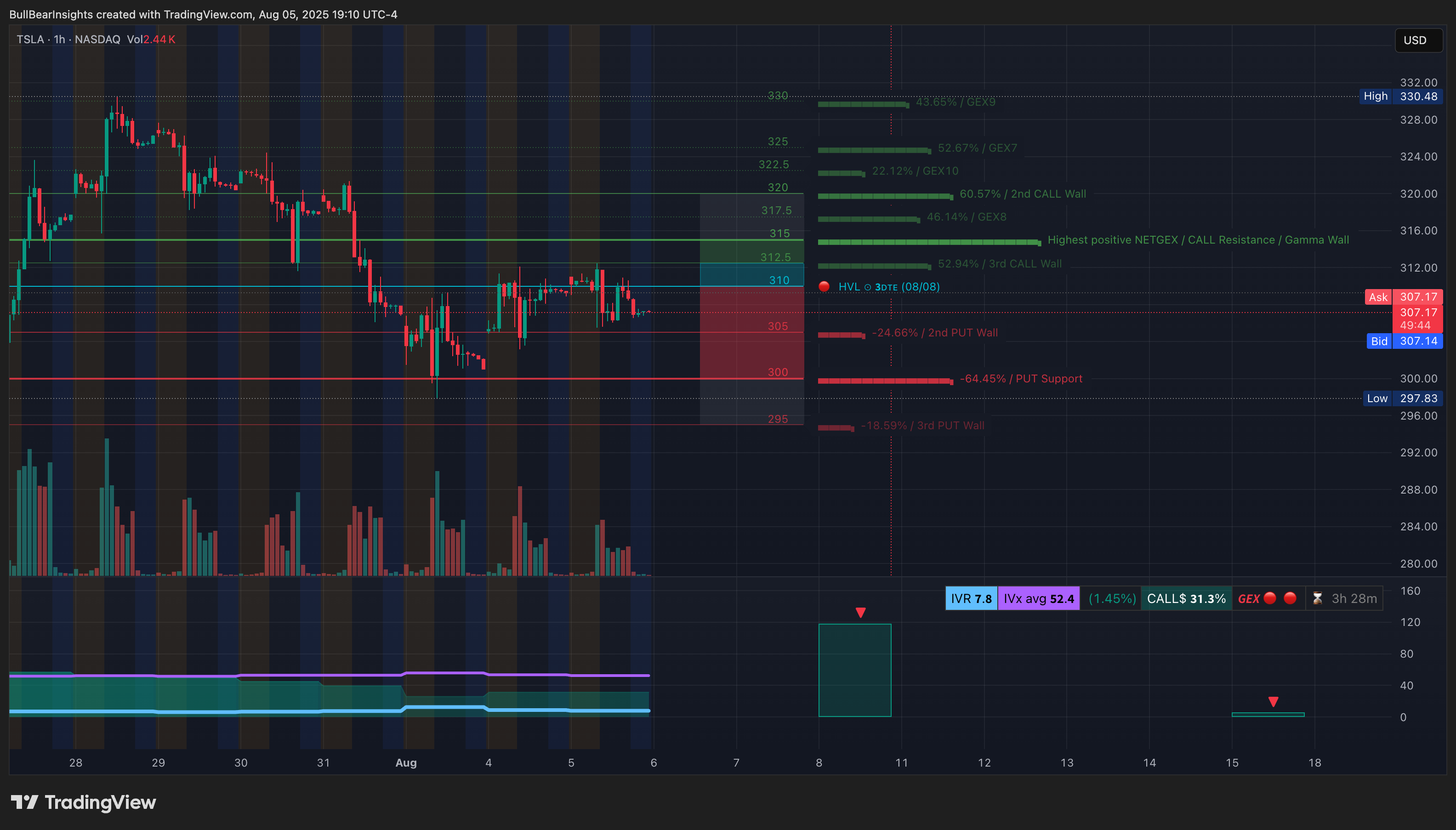1456x830 pixels.
Task: Click the light blue IVR line
Action: point(330,711)
